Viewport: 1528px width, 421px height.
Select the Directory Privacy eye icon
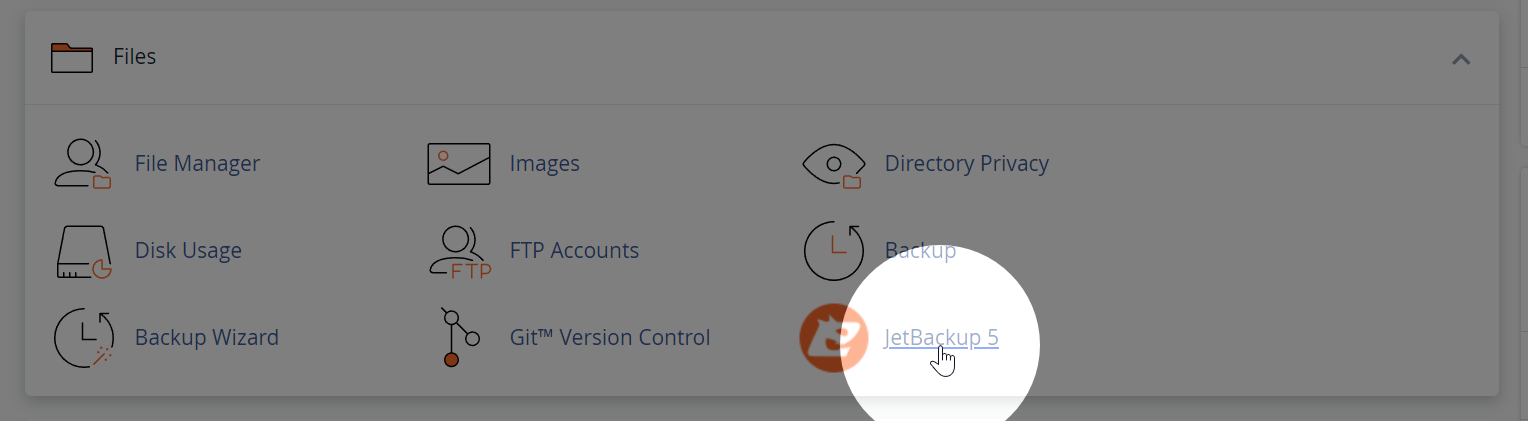tap(833, 164)
